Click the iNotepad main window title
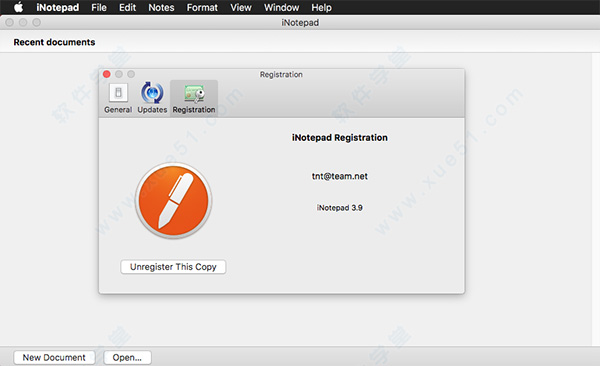Screen dimensions: 600x366 click(300, 23)
